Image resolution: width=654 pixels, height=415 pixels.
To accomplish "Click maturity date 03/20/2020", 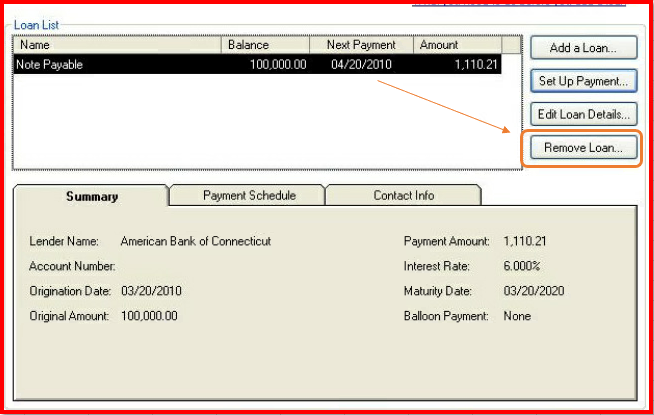I will point(533,291).
